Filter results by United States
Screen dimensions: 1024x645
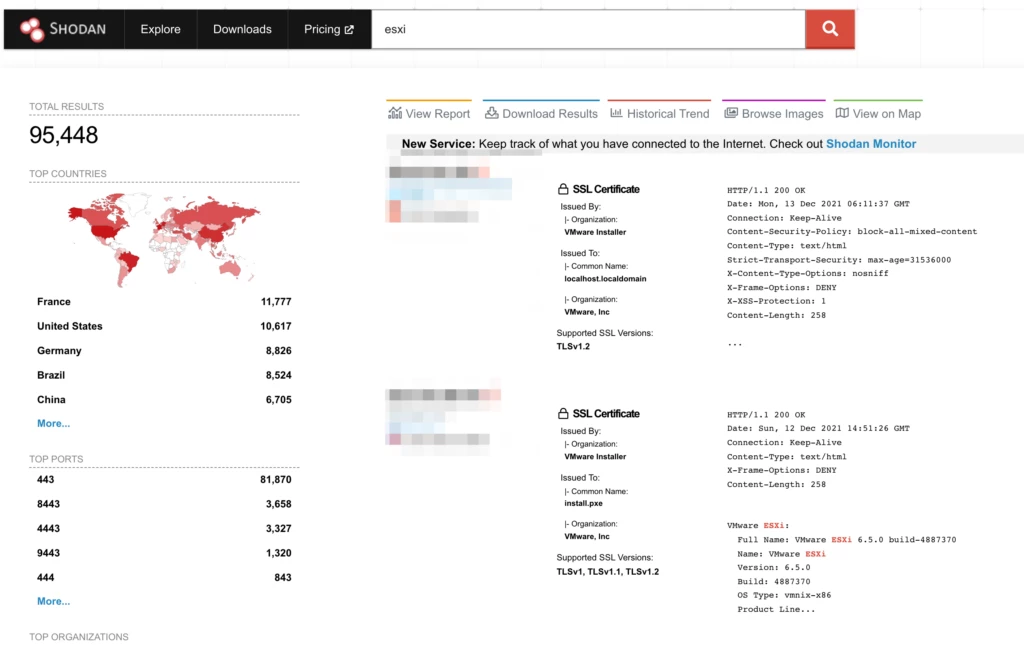(70, 326)
